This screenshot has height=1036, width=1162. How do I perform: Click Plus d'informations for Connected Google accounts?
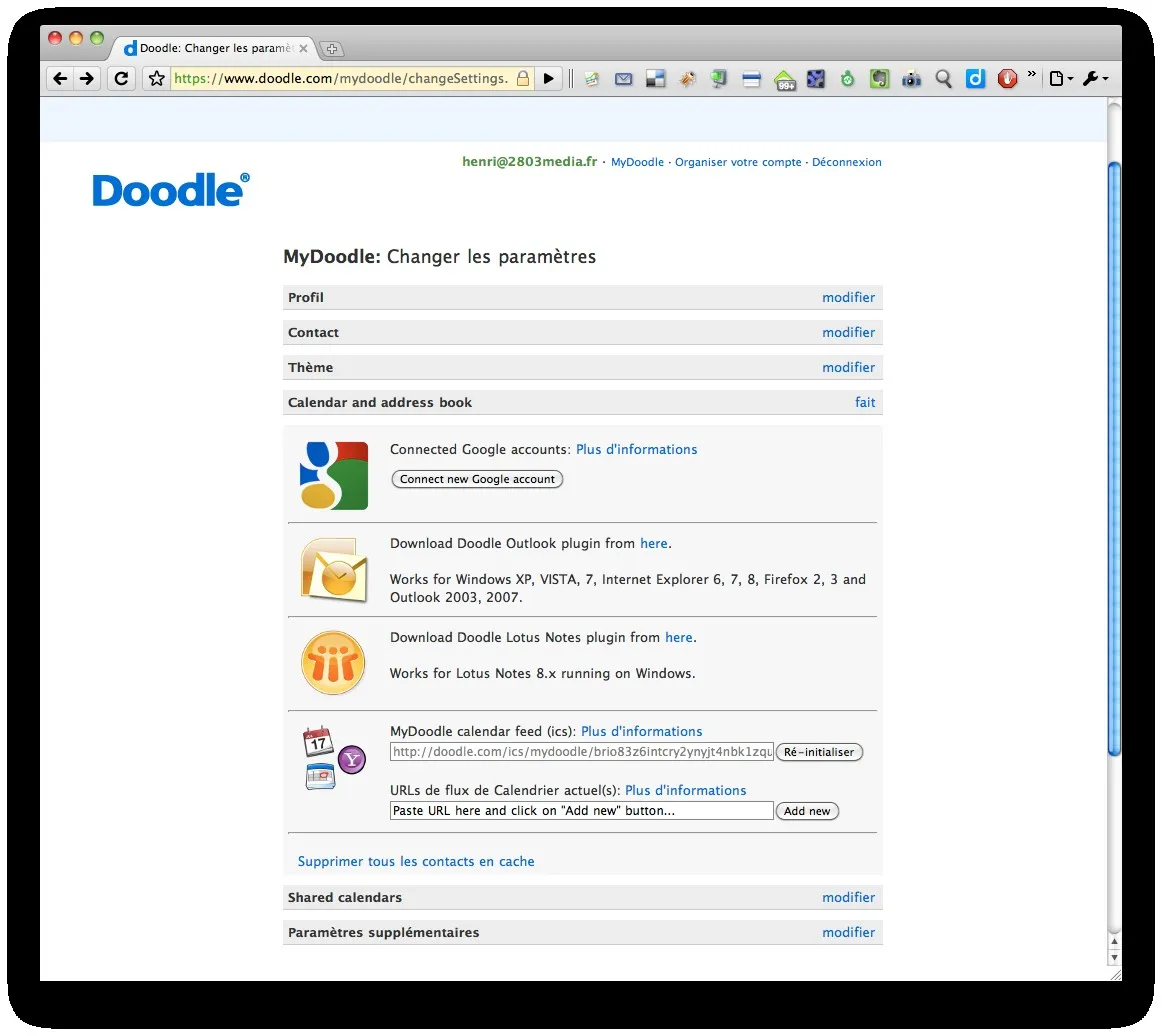point(637,450)
